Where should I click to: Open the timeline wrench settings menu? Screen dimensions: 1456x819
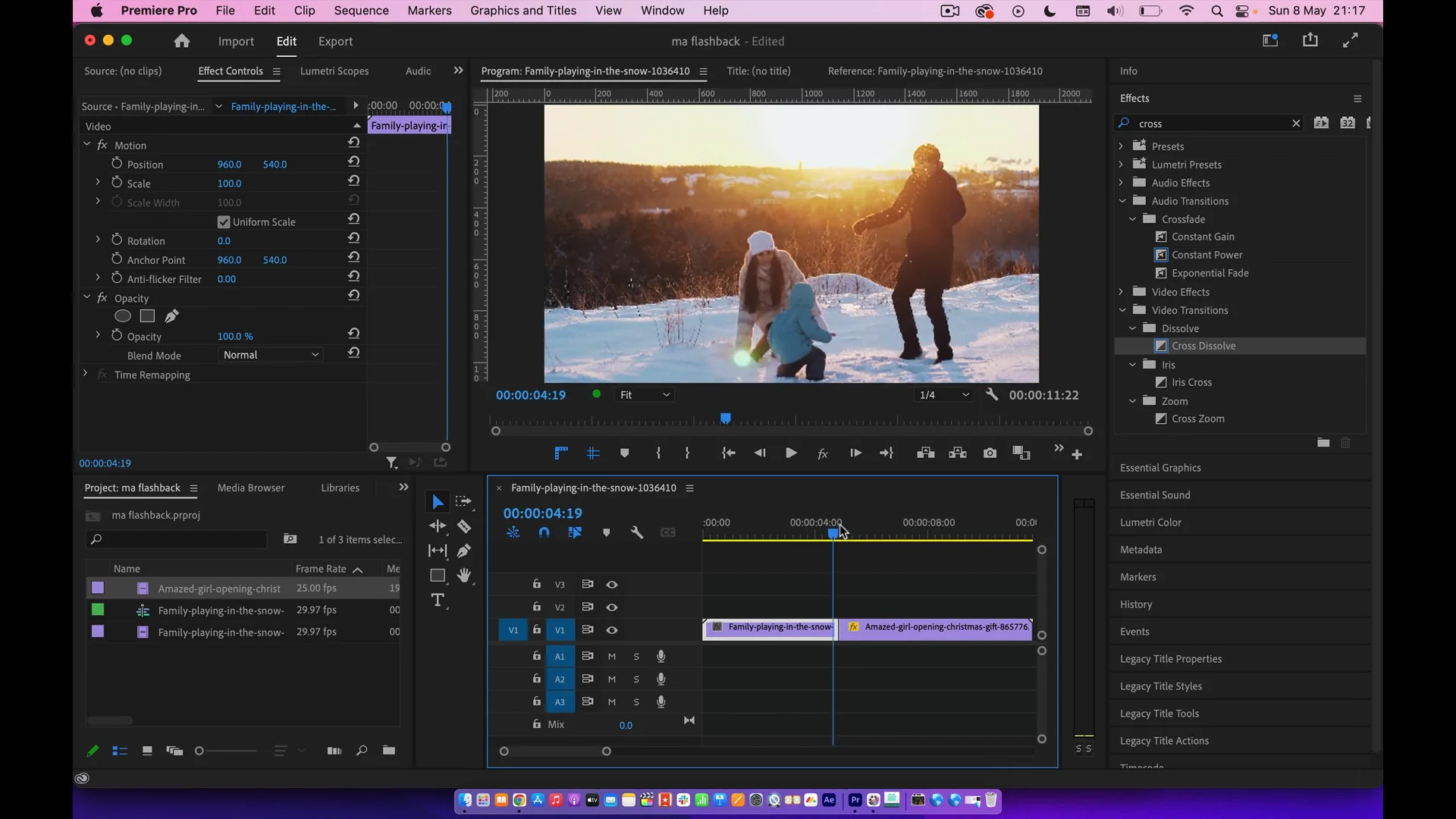637,532
